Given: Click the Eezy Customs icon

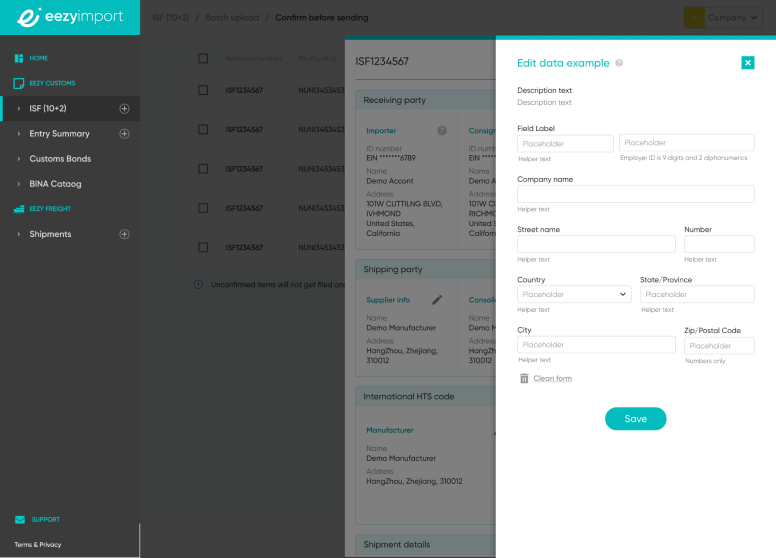Looking at the screenshot, I should pos(19,83).
